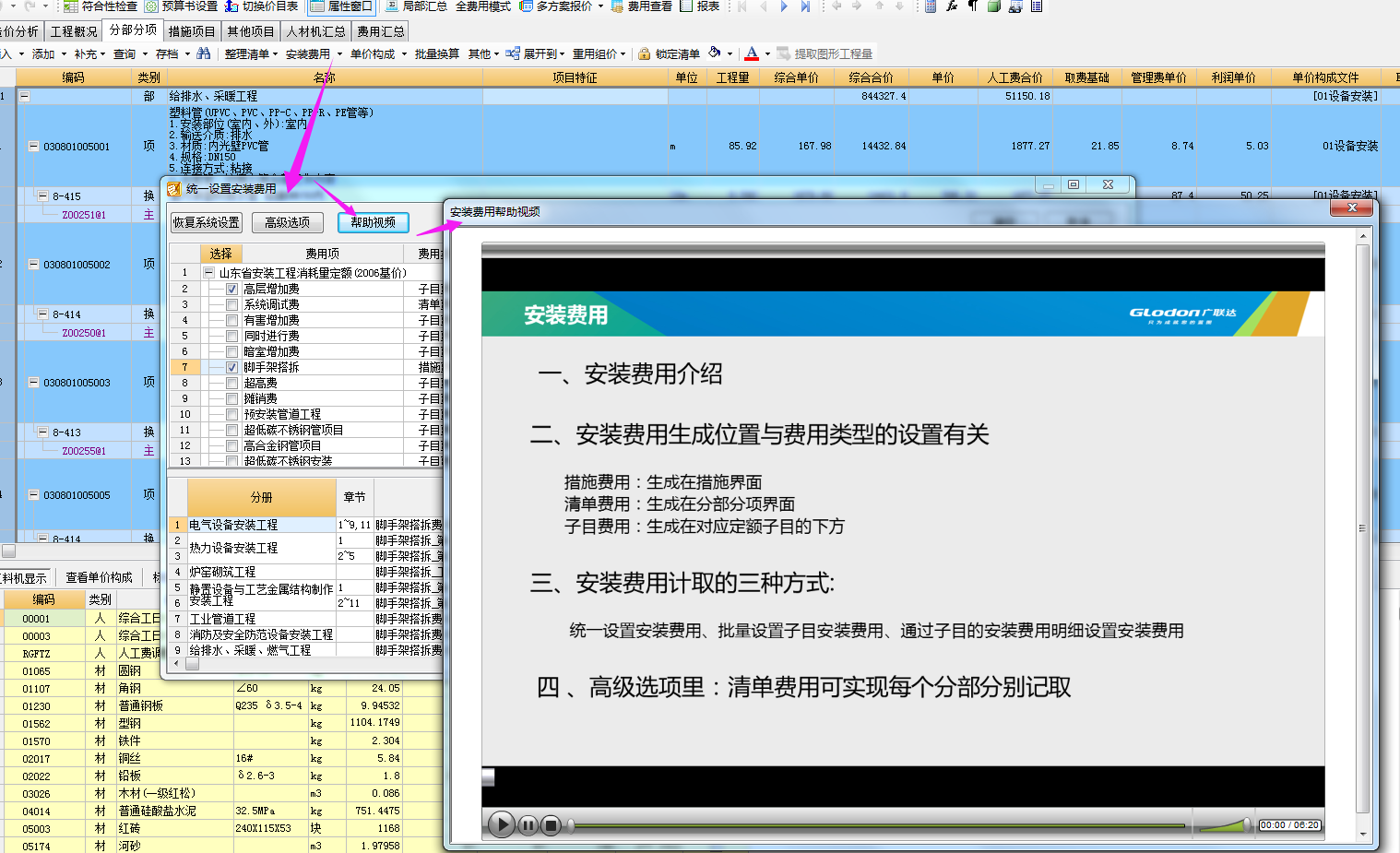Switch to 其他项目 tab
The width and height of the screenshot is (1400, 853).
pyautogui.click(x=251, y=31)
